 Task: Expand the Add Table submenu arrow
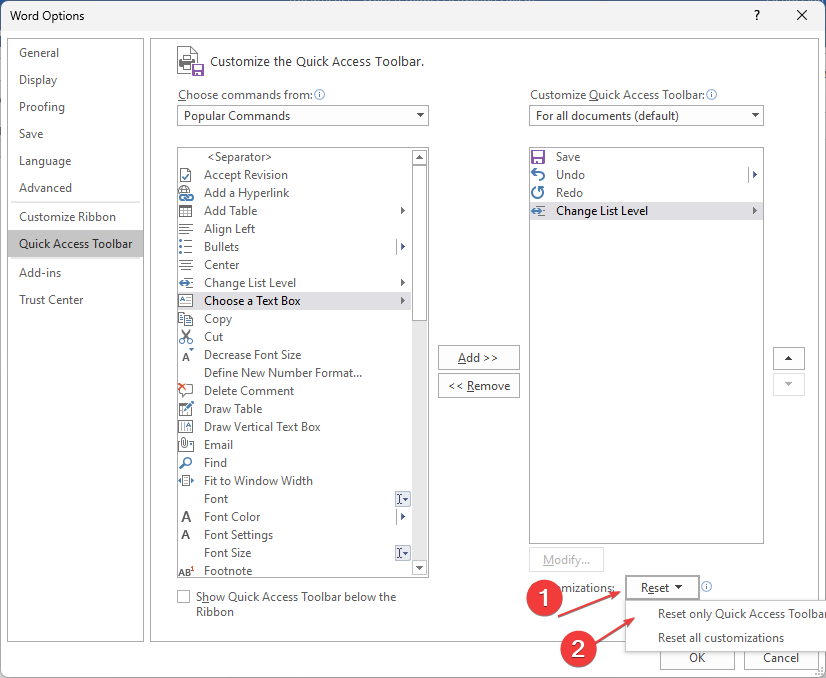pos(402,211)
